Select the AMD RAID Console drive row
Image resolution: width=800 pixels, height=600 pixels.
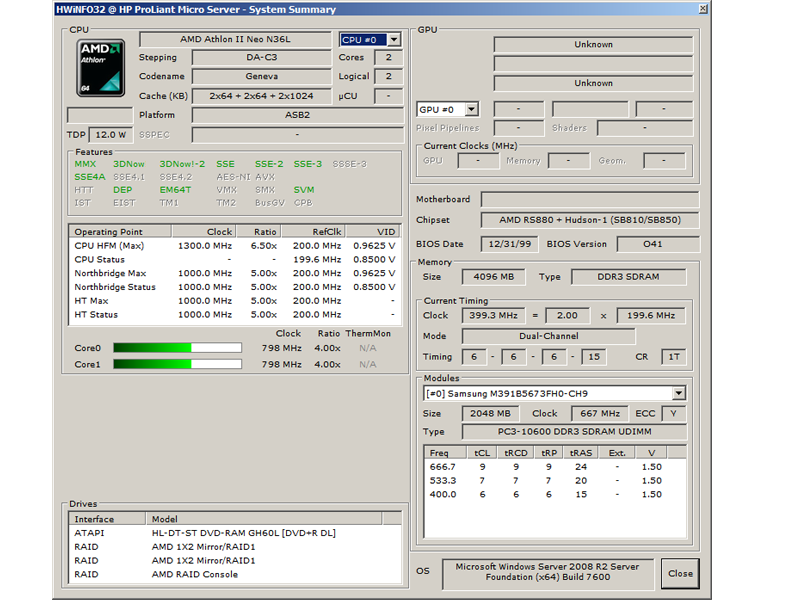click(x=235, y=574)
